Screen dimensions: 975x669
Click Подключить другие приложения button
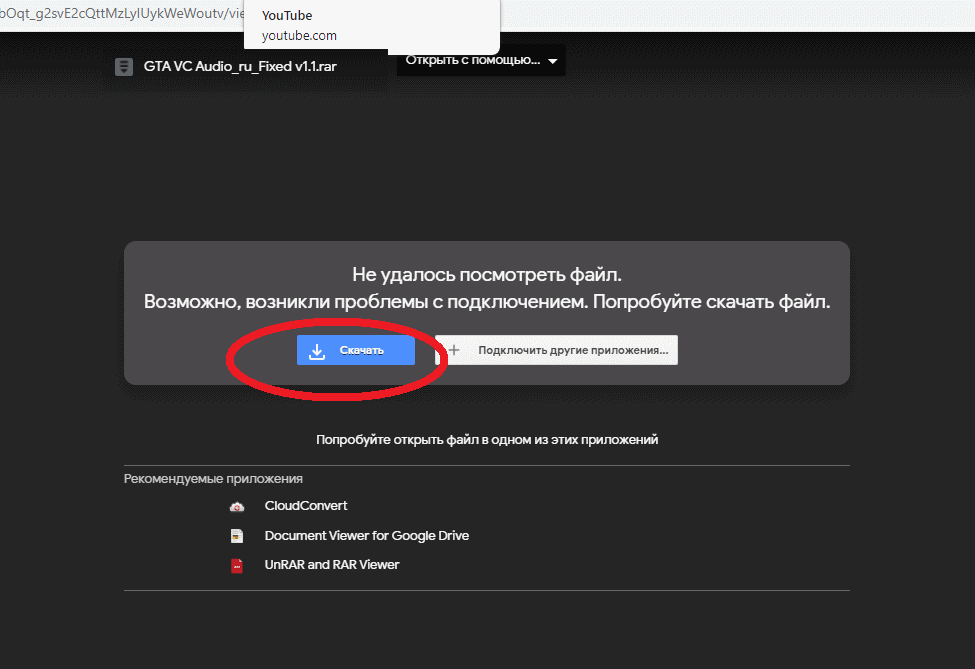(557, 350)
